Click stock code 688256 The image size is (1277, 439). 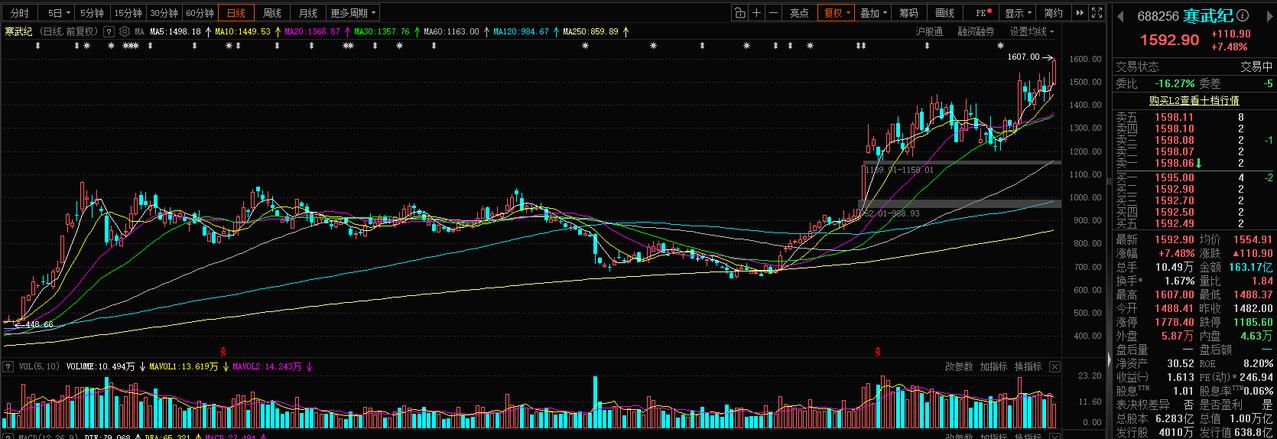pyautogui.click(x=1159, y=17)
